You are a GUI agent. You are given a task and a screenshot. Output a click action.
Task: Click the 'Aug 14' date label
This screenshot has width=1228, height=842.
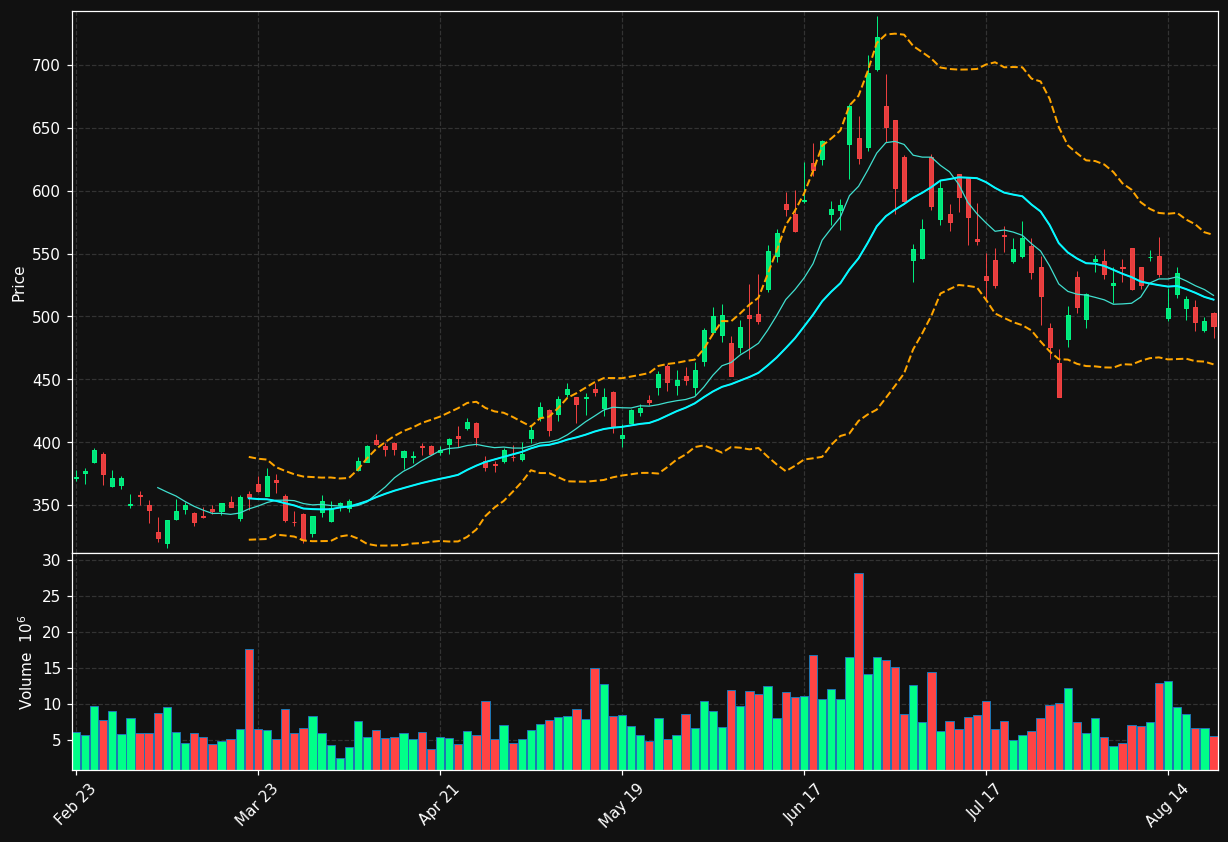[1168, 804]
